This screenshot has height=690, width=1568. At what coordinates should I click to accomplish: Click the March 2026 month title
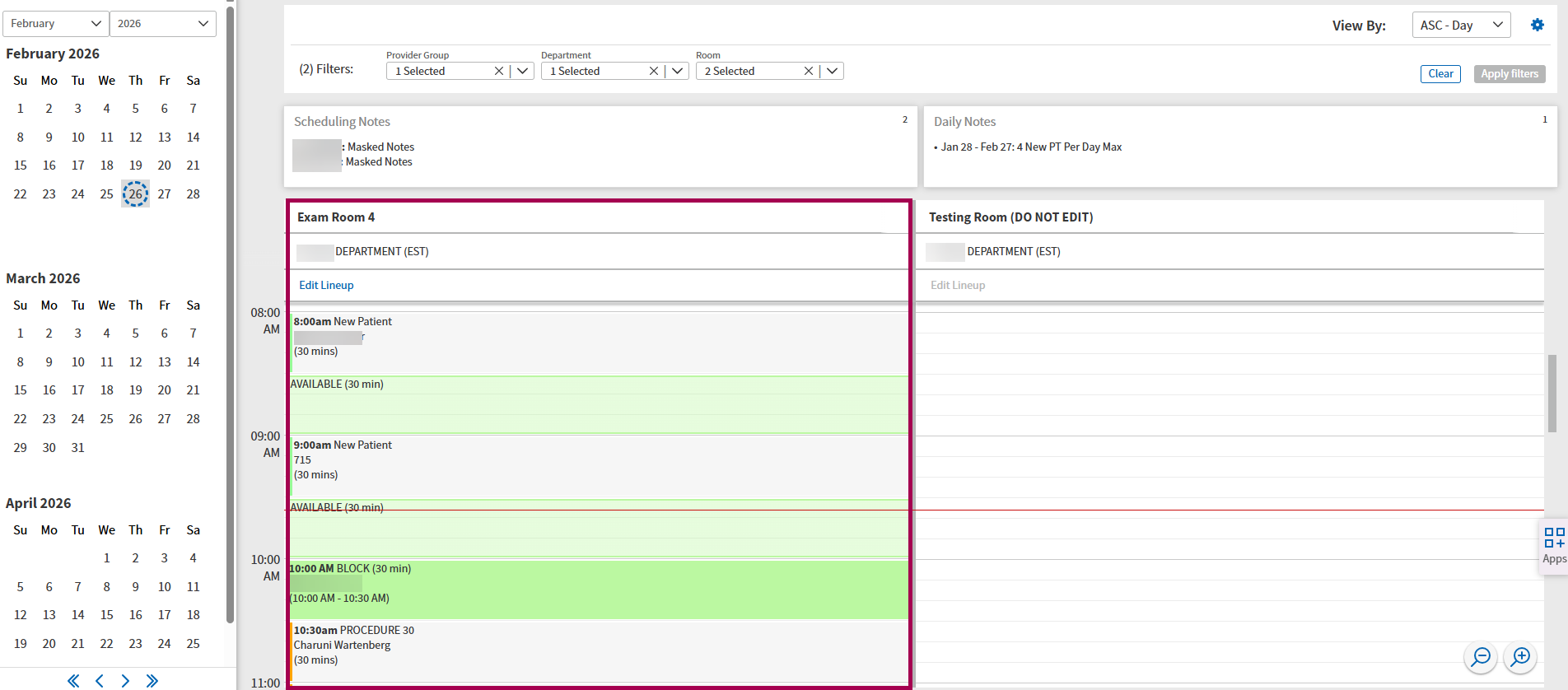click(43, 278)
